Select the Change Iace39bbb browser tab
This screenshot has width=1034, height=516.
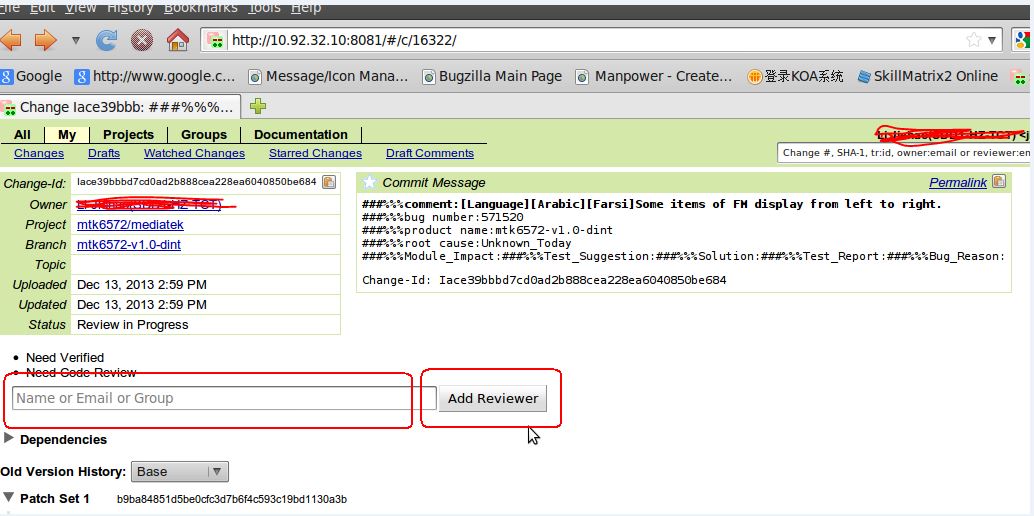click(x=119, y=107)
